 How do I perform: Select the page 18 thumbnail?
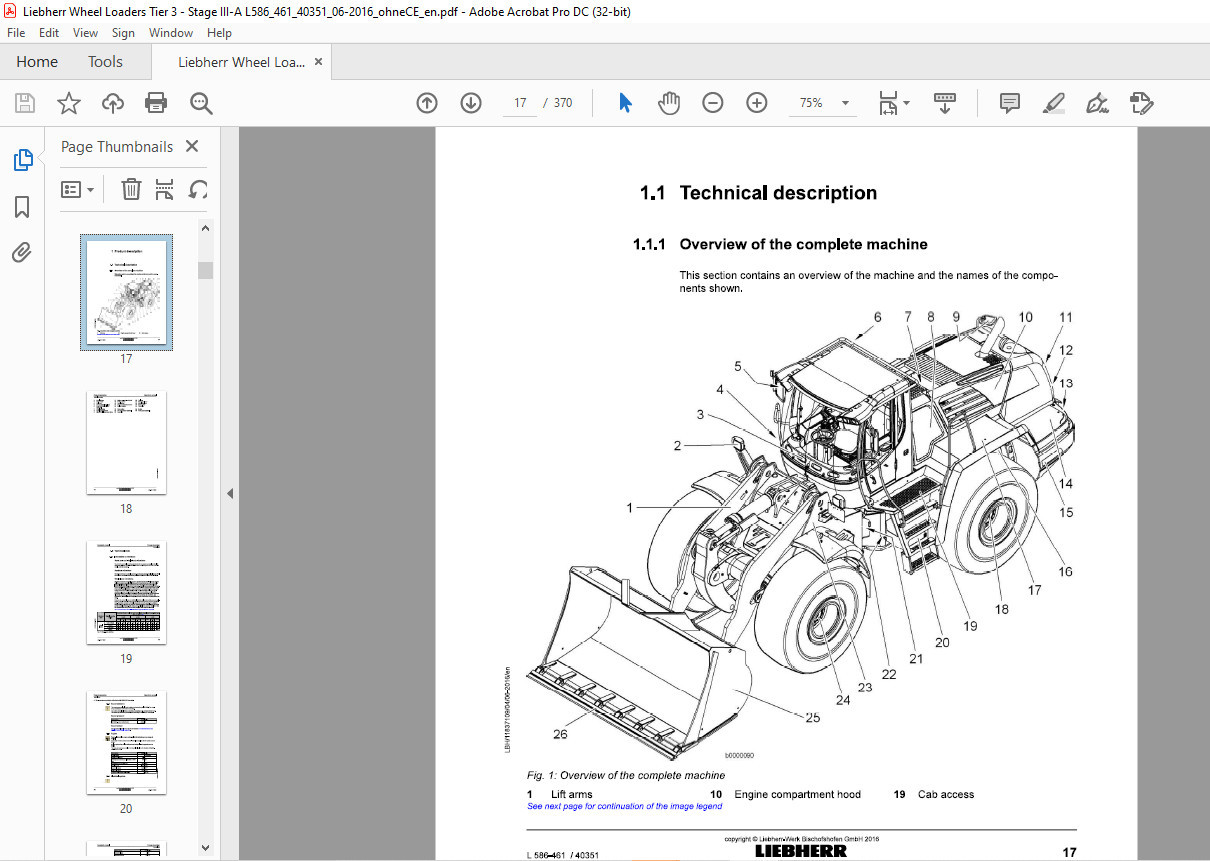click(x=127, y=442)
